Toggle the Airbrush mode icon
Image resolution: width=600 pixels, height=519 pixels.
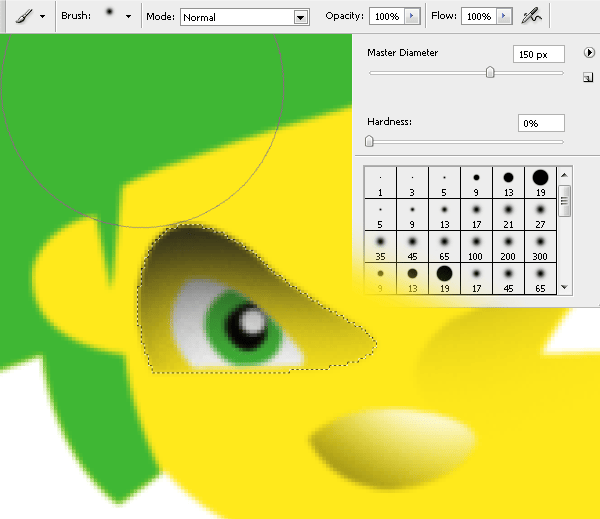point(531,16)
